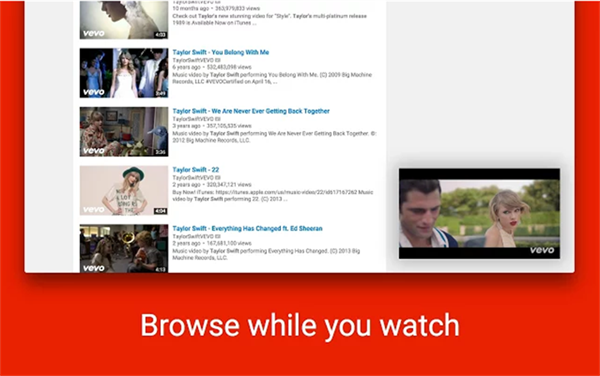Open Everything Has Changed ft. Ed Sheeran link
The width and height of the screenshot is (600, 376).
[247, 229]
